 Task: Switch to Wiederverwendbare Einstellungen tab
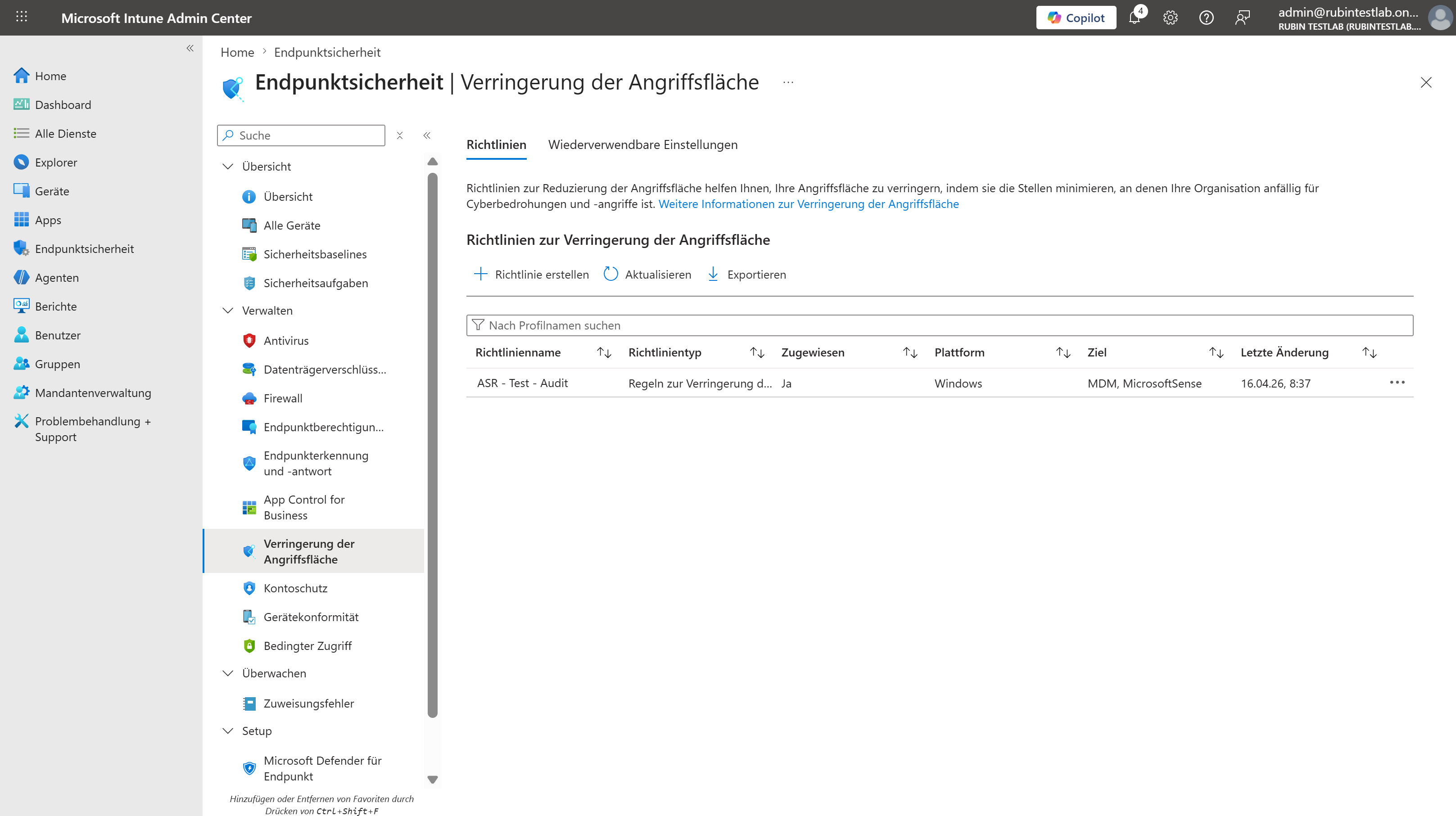point(642,144)
